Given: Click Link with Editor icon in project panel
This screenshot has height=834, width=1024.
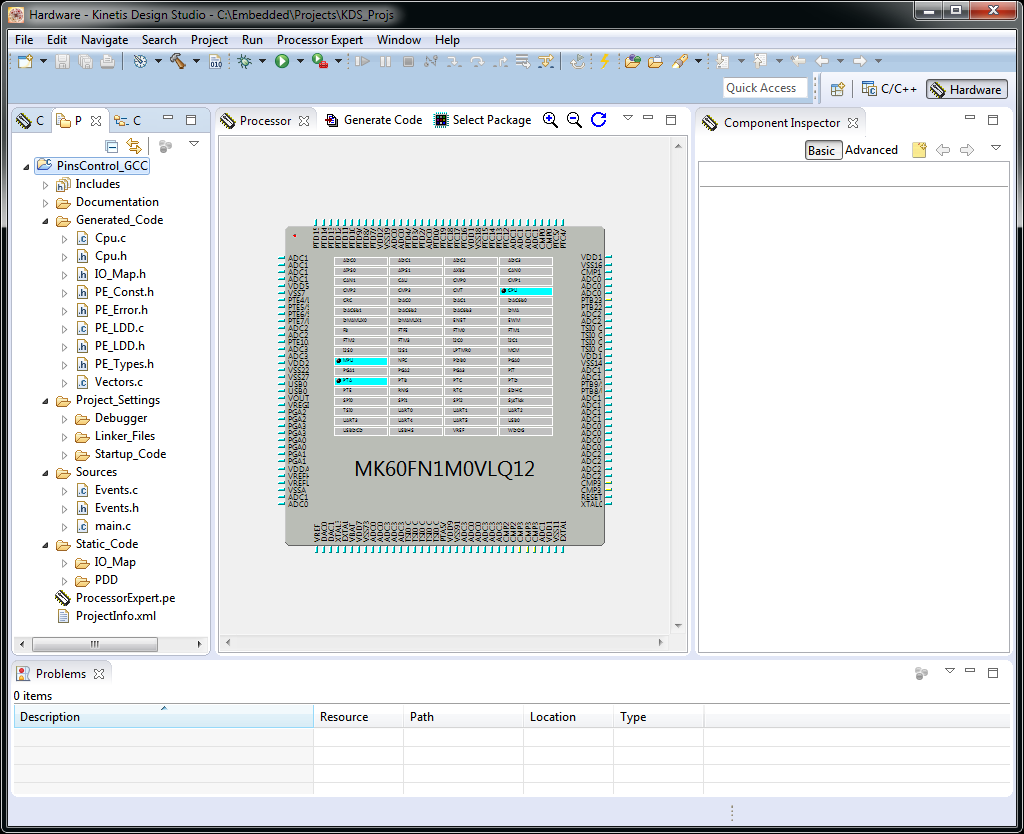Looking at the screenshot, I should click(133, 146).
